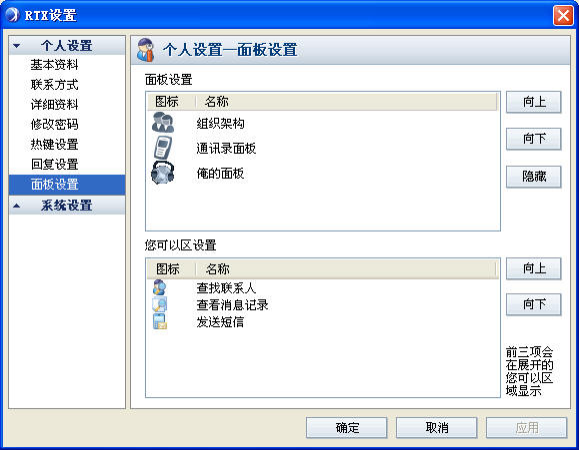Select the 发送短信 icon
The image size is (580, 451).
(159, 321)
